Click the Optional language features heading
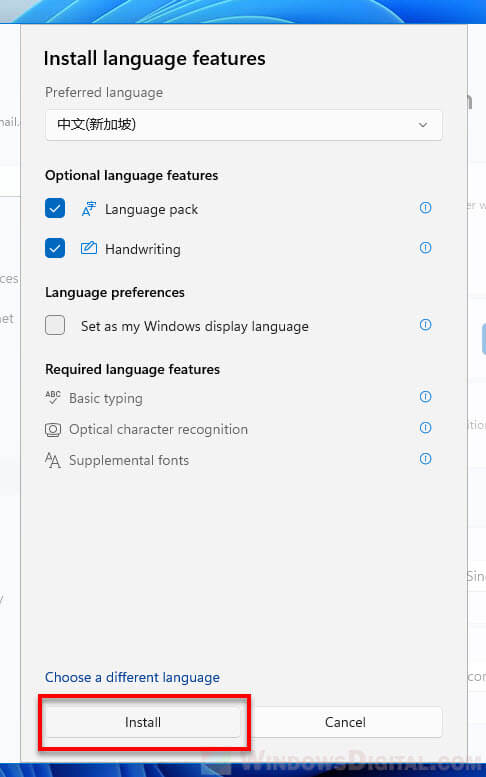This screenshot has width=486, height=777. pos(132,175)
